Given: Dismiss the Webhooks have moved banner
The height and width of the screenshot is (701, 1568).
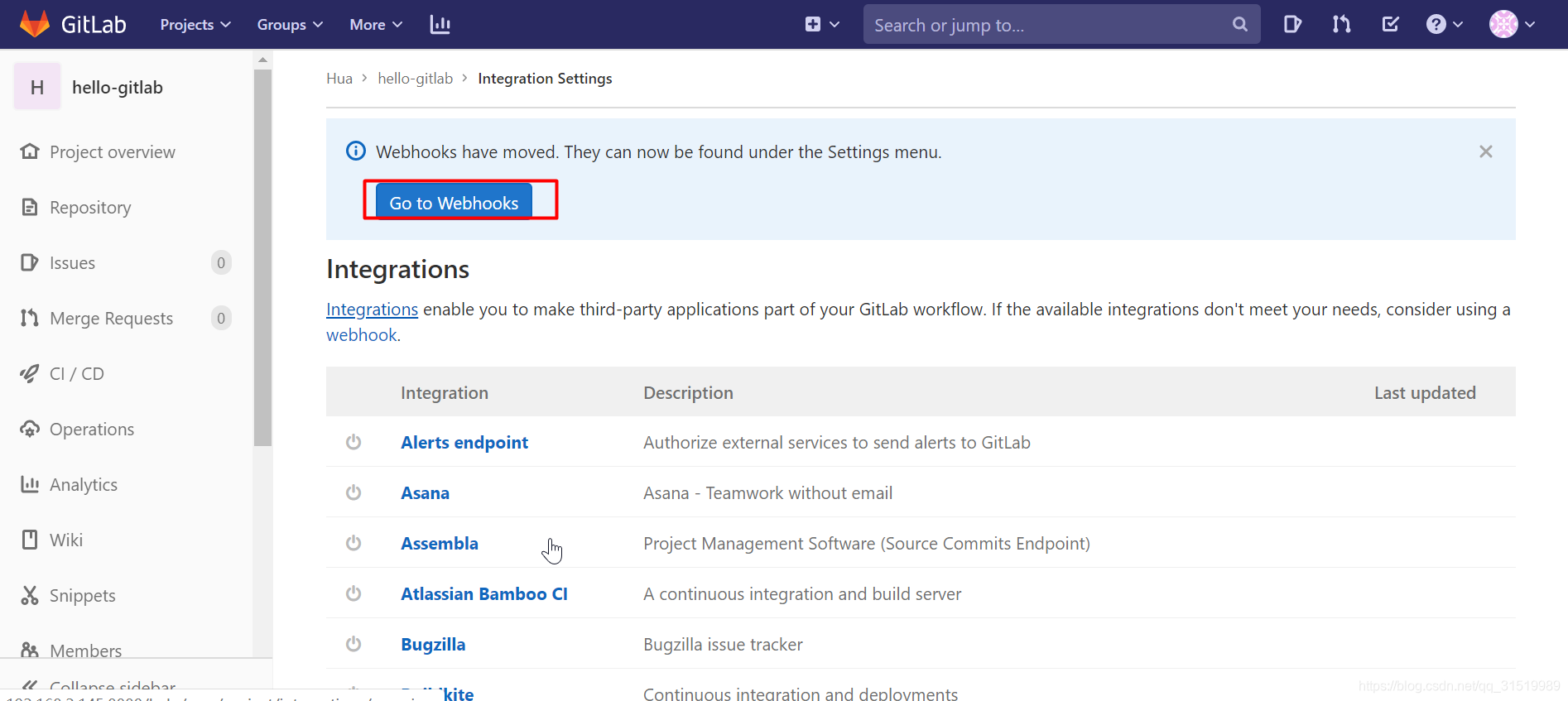Looking at the screenshot, I should [1486, 151].
